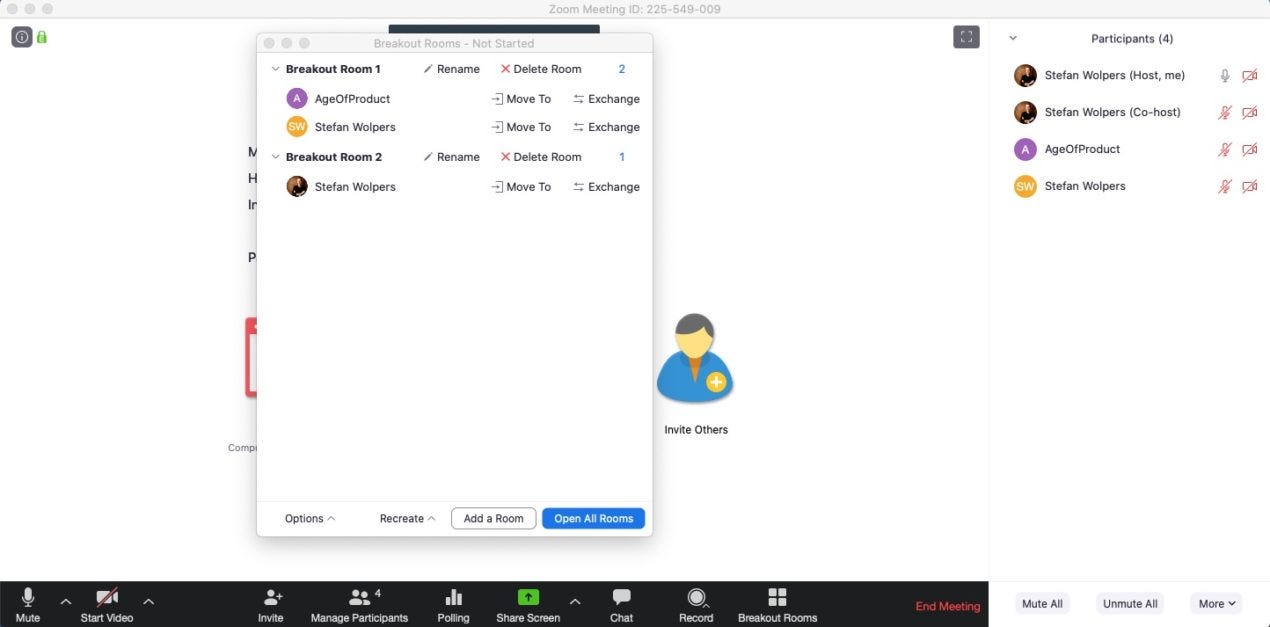Click Move To for Stefan Wolpers in Room 1
1270x627 pixels.
pos(521,127)
